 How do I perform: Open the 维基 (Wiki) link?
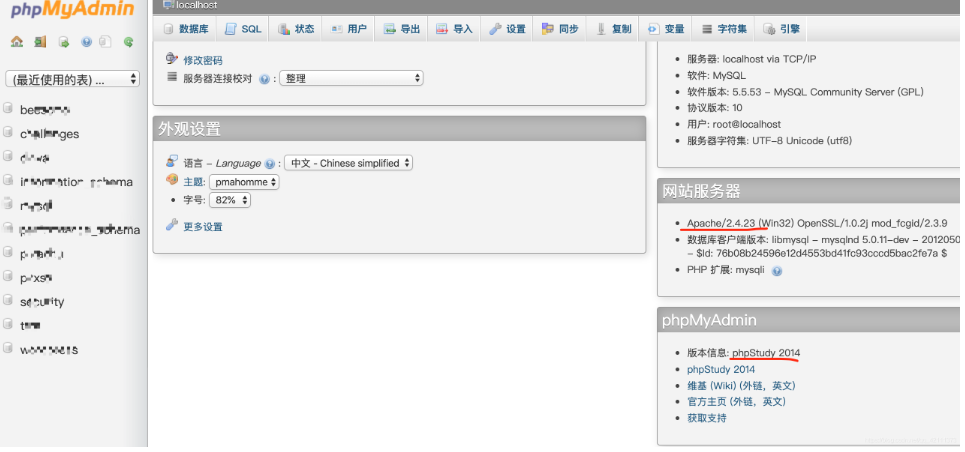741,385
